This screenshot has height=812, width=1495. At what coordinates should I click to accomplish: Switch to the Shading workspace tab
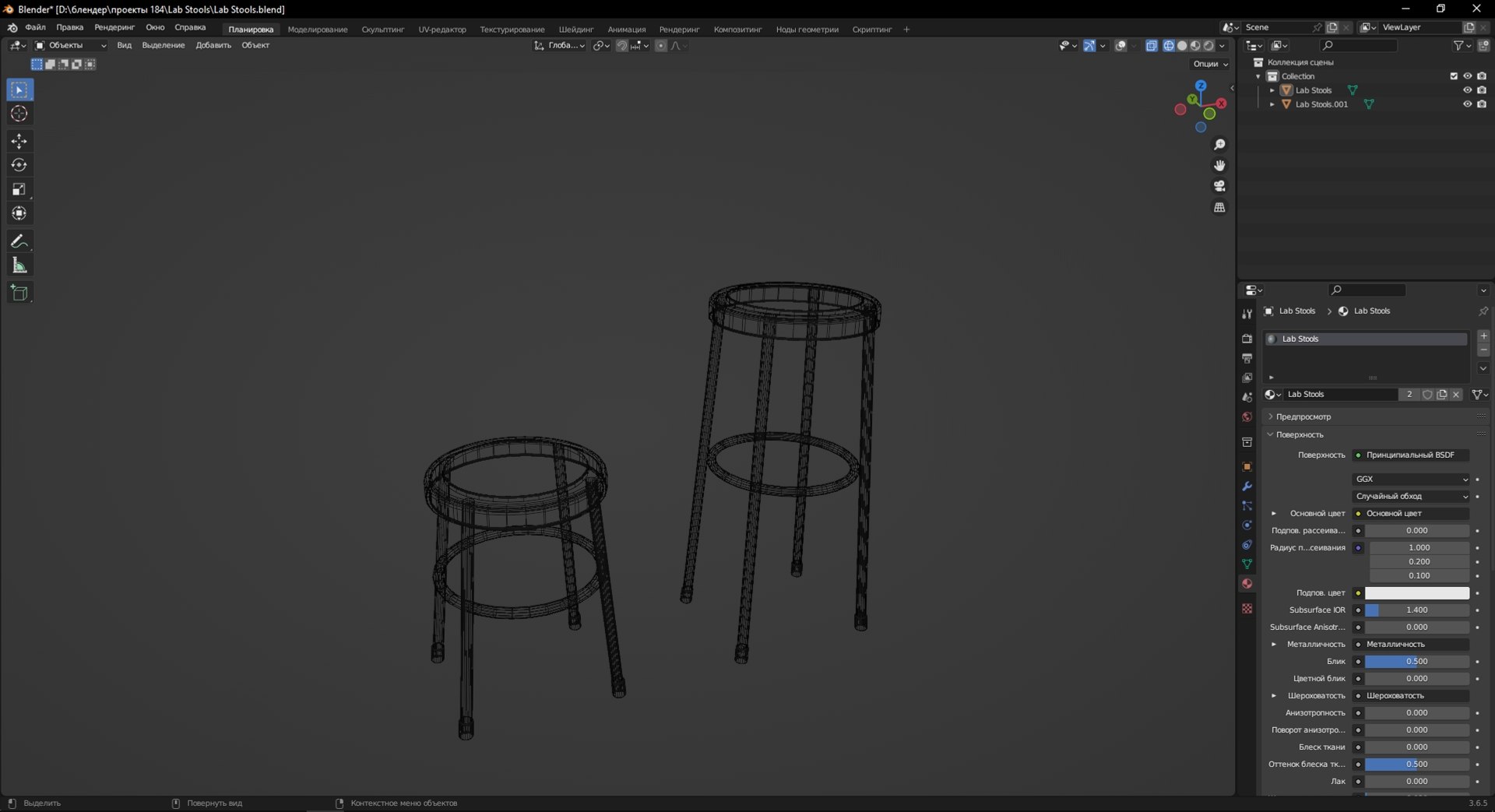[x=576, y=30]
